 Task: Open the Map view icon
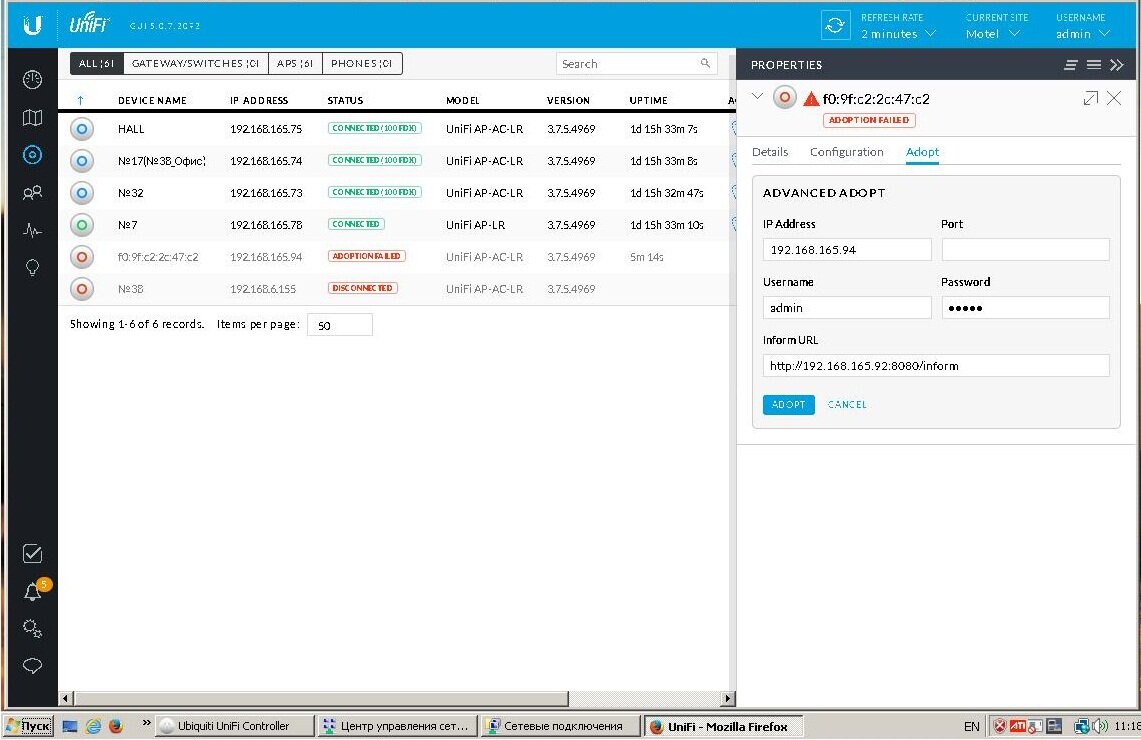click(32, 118)
